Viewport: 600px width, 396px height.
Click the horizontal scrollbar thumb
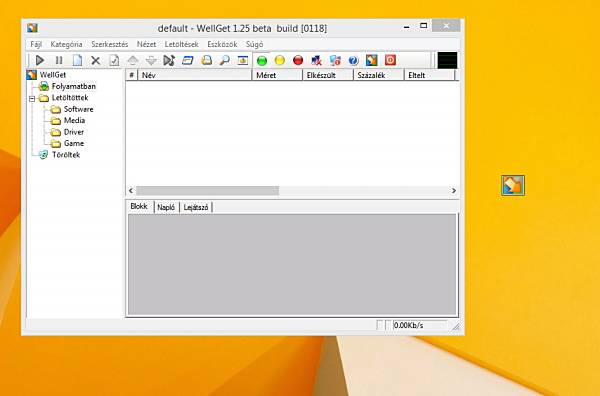(207, 191)
